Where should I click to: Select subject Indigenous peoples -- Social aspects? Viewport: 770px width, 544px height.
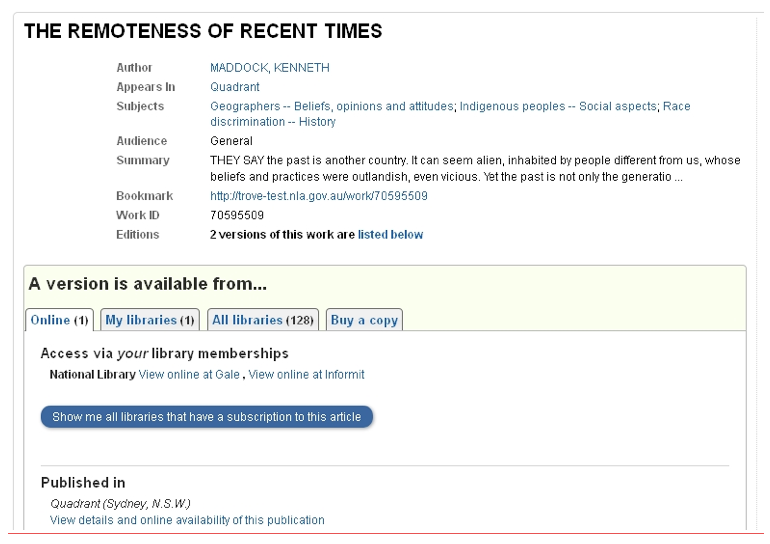pyautogui.click(x=558, y=106)
